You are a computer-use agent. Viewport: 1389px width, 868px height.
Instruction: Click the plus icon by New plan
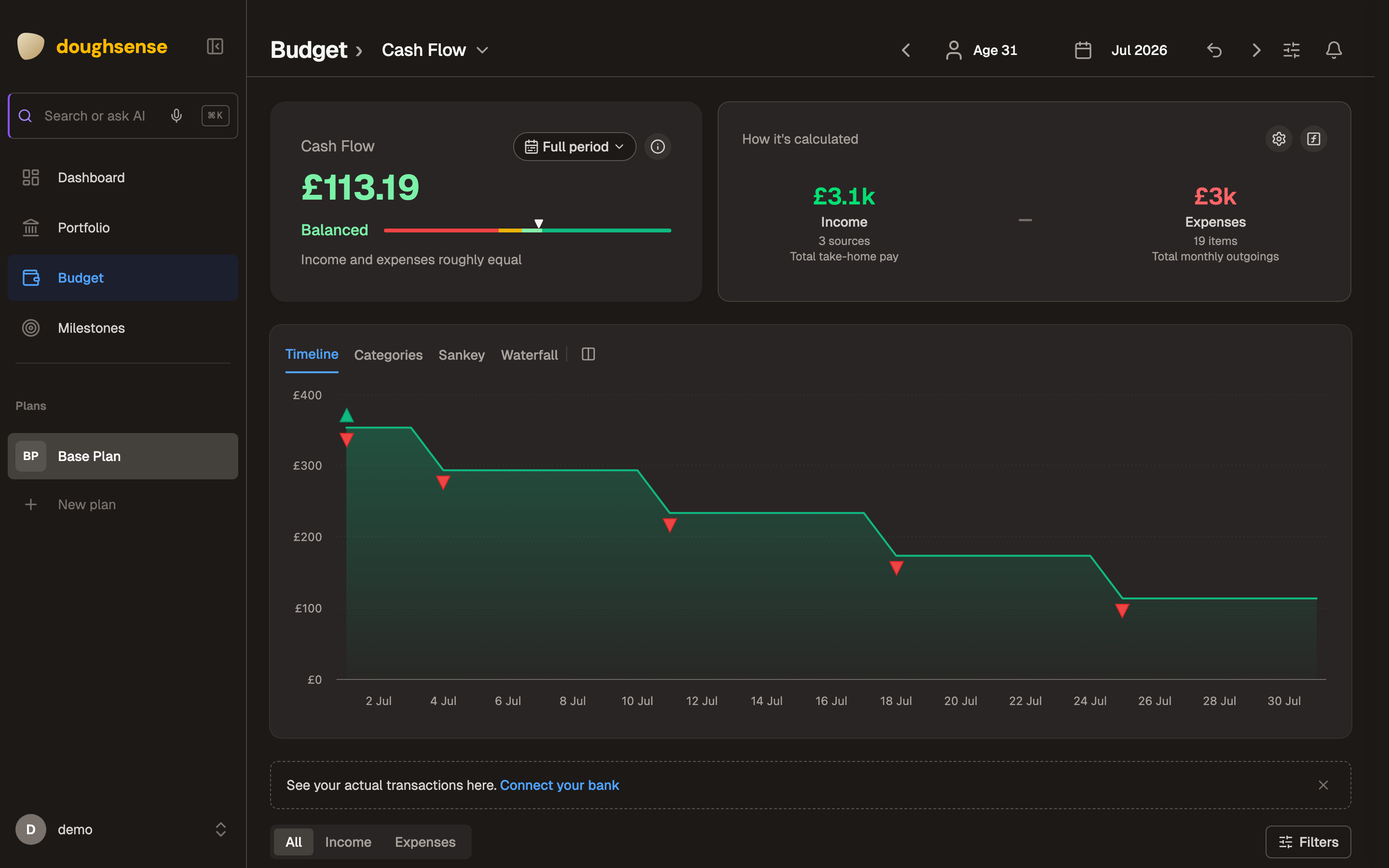[31, 504]
